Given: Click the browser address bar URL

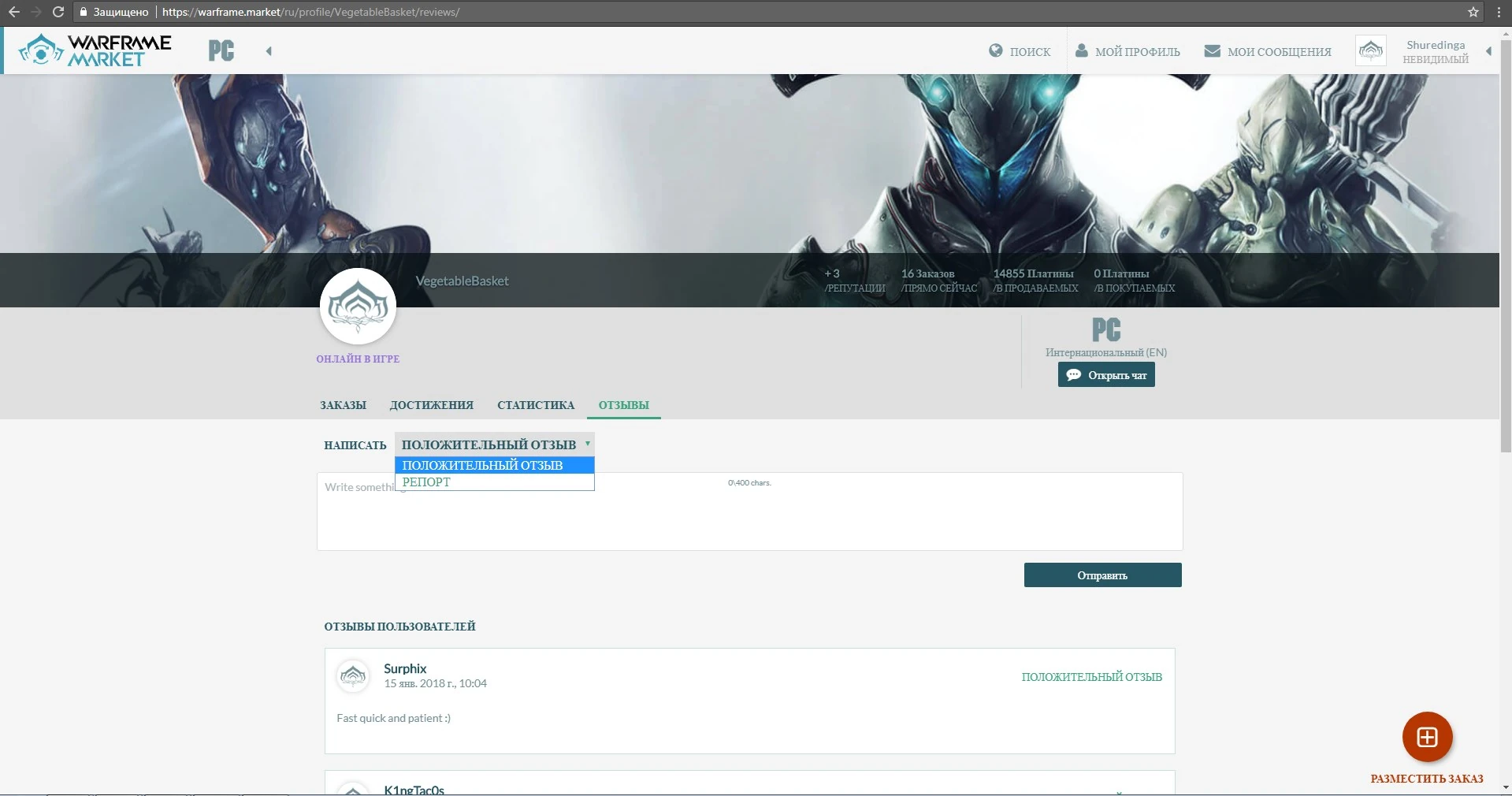Looking at the screenshot, I should click(x=310, y=12).
